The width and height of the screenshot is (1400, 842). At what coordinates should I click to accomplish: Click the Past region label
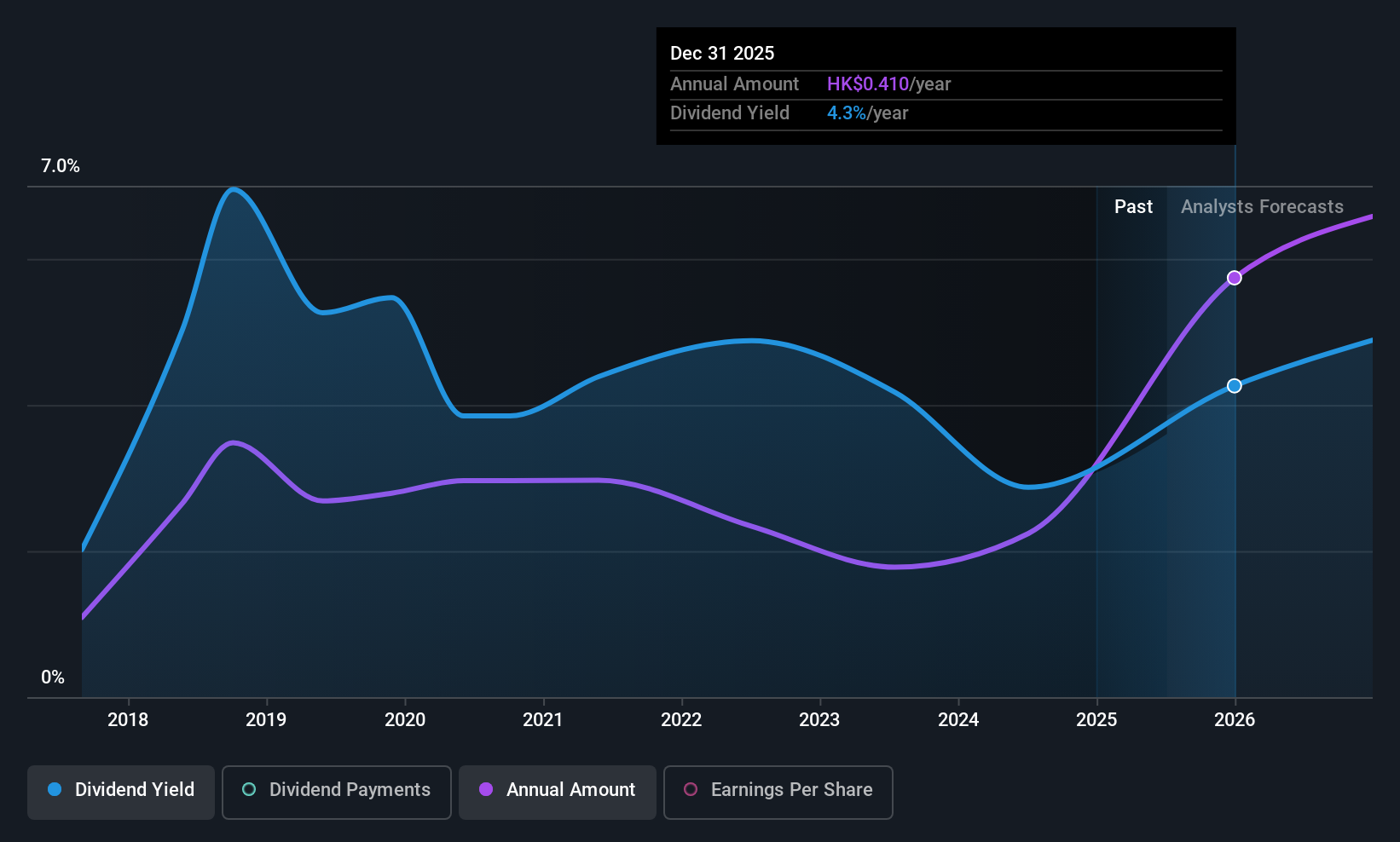pos(1133,207)
